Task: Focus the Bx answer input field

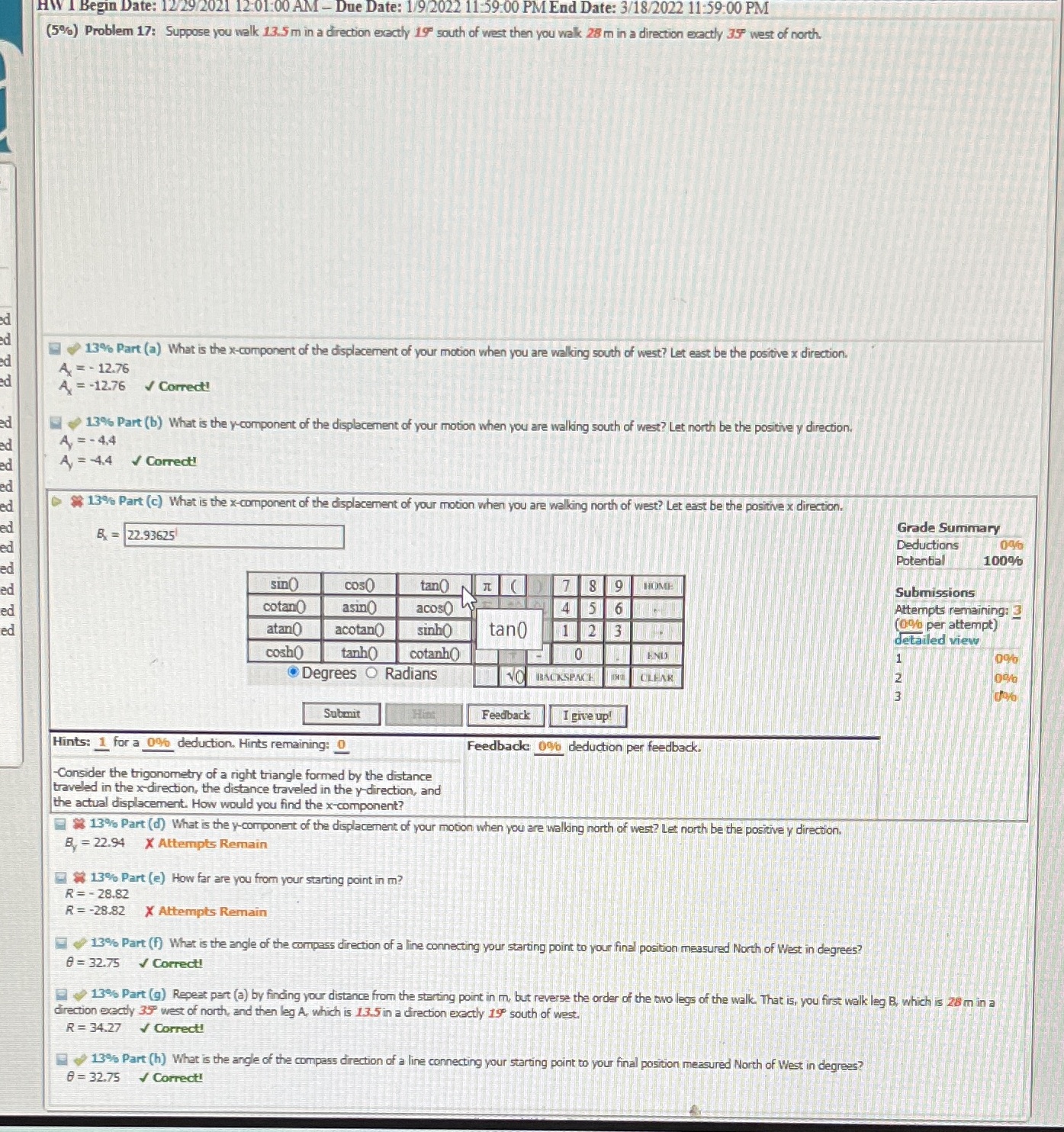Action: pos(234,535)
